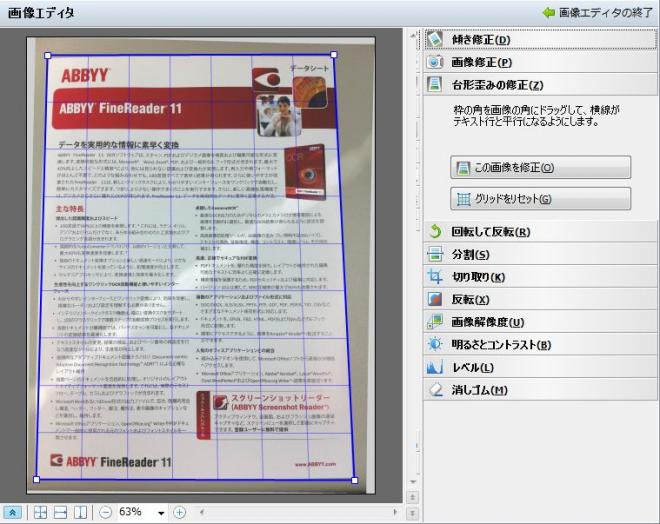Image resolution: width=660 pixels, height=524 pixels.
Task: Click the sun icon beside 明るさとコントラスト
Action: (435, 345)
